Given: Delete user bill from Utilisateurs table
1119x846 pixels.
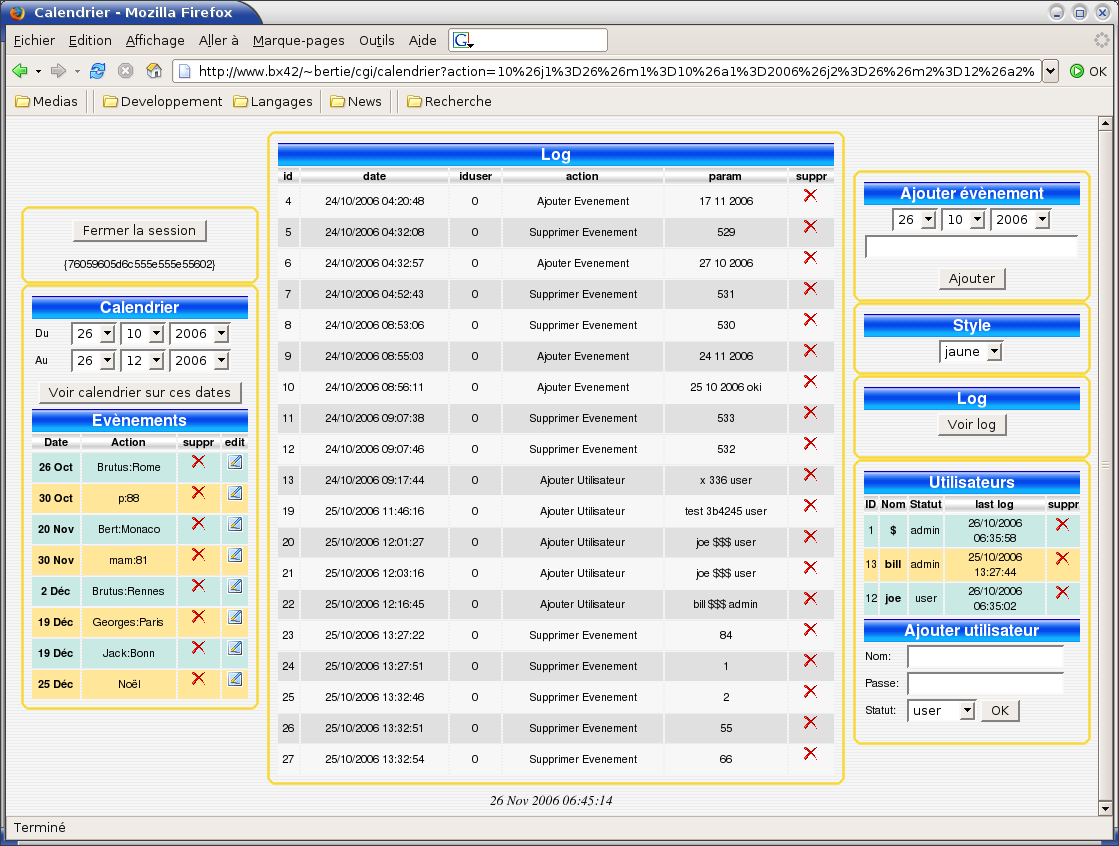Looking at the screenshot, I should click(x=1062, y=559).
